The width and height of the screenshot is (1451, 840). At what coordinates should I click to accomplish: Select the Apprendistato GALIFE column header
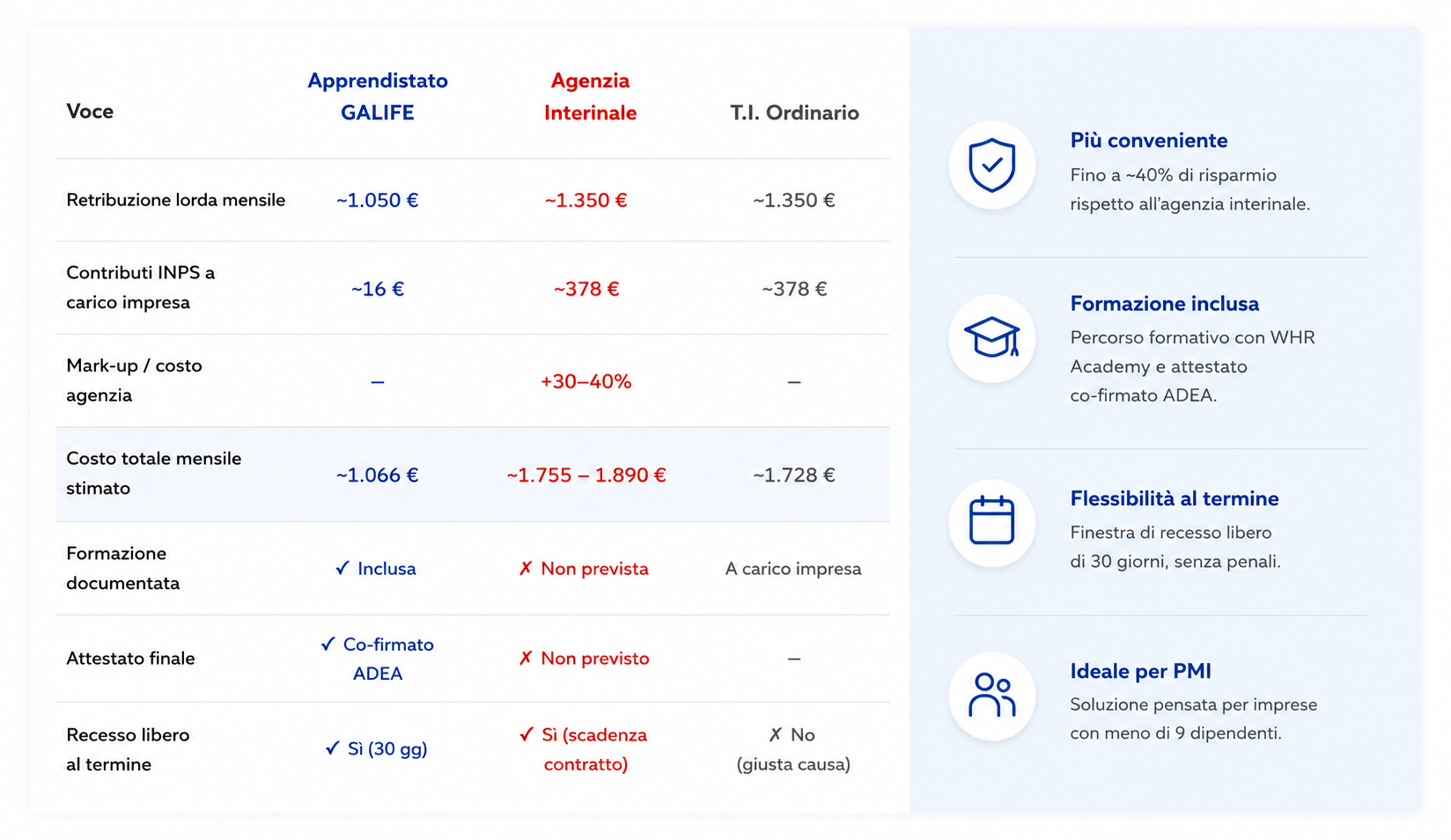coord(378,96)
